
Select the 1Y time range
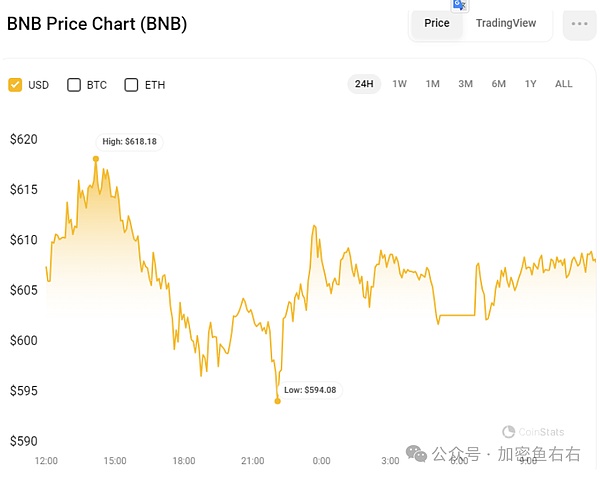coord(530,84)
